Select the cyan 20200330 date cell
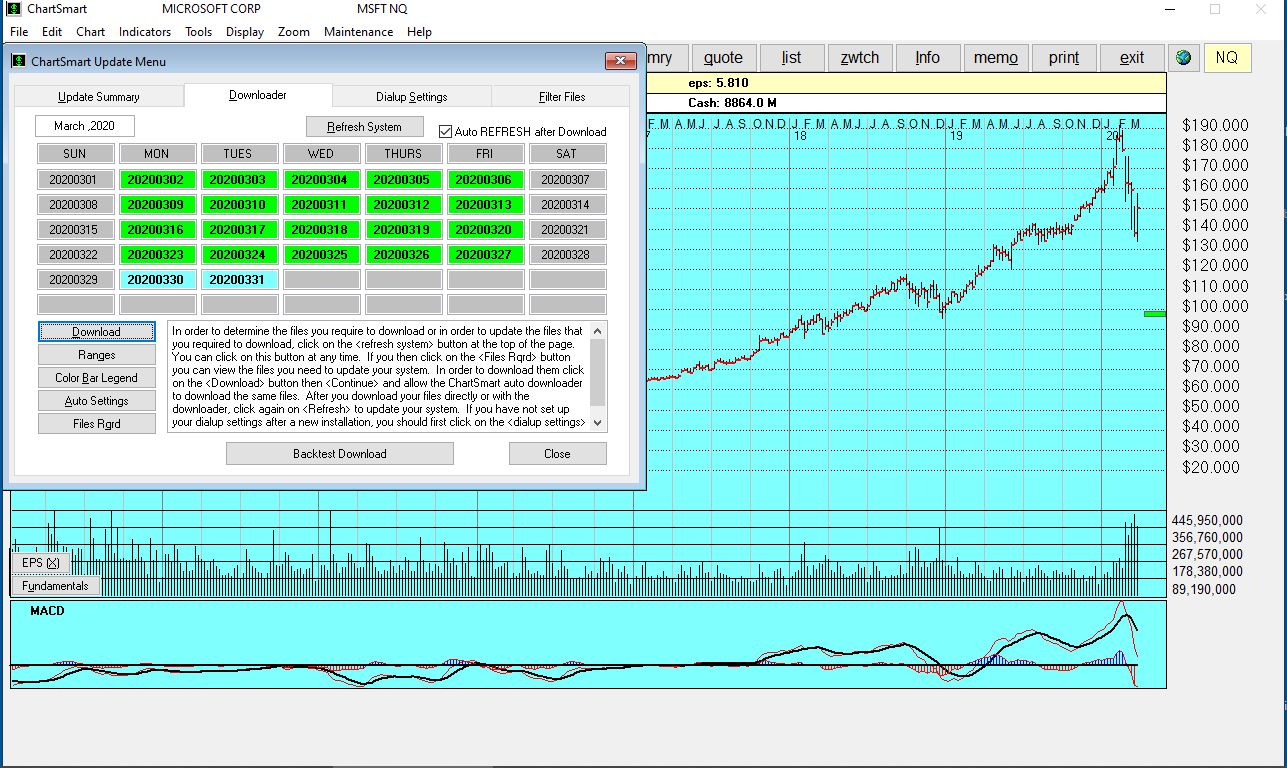 click(x=156, y=280)
